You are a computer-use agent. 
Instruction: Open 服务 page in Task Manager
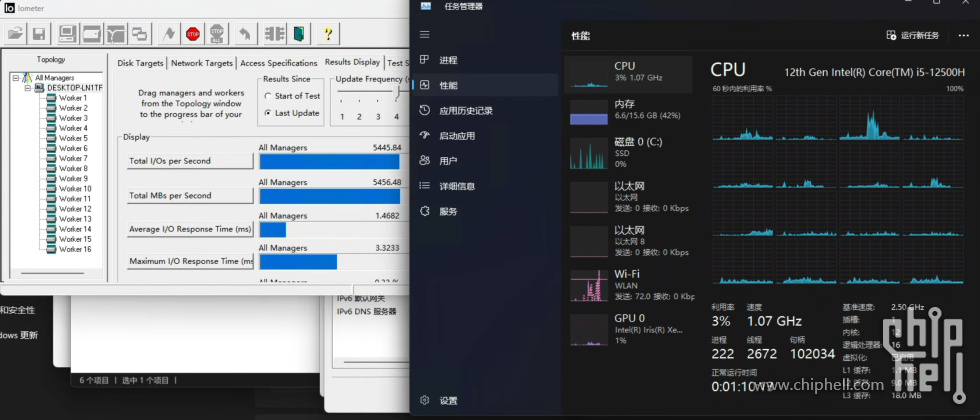[x=485, y=211]
